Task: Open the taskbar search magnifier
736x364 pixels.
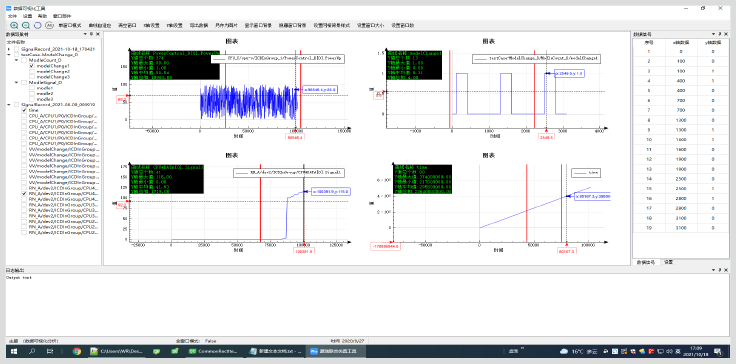Action: 32,351
